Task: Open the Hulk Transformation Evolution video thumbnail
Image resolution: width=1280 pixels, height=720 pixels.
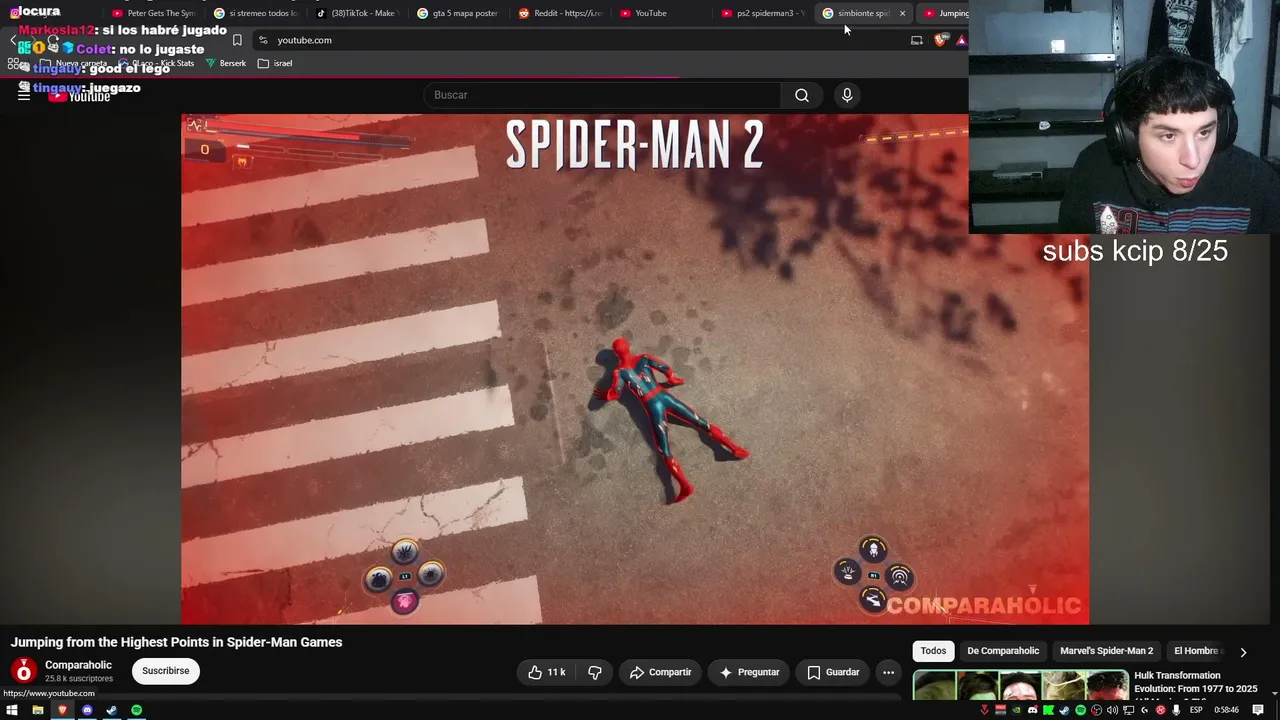Action: tap(1021, 686)
